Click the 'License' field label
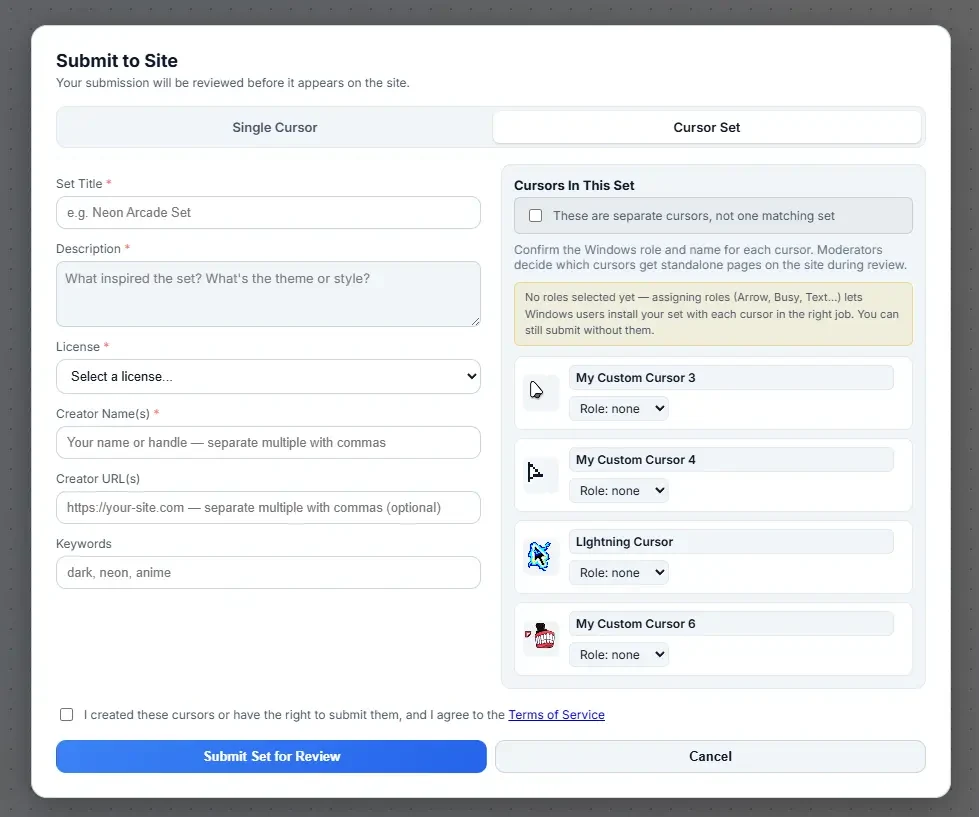This screenshot has height=817, width=979. pyautogui.click(x=78, y=346)
